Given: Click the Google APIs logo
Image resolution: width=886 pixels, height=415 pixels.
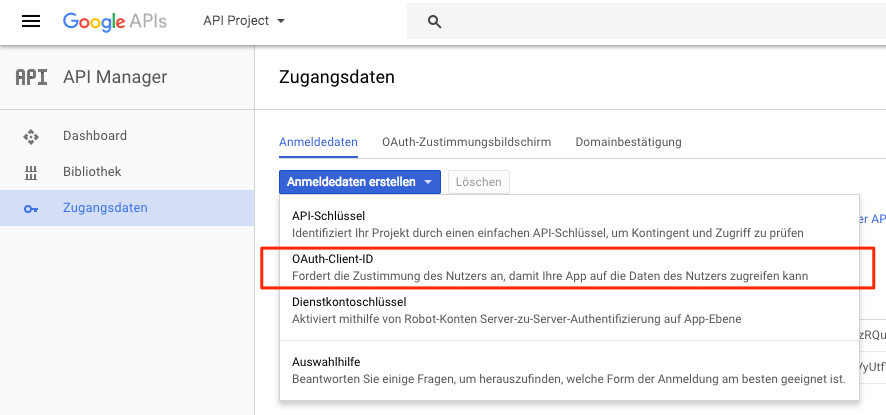Looking at the screenshot, I should click(115, 21).
